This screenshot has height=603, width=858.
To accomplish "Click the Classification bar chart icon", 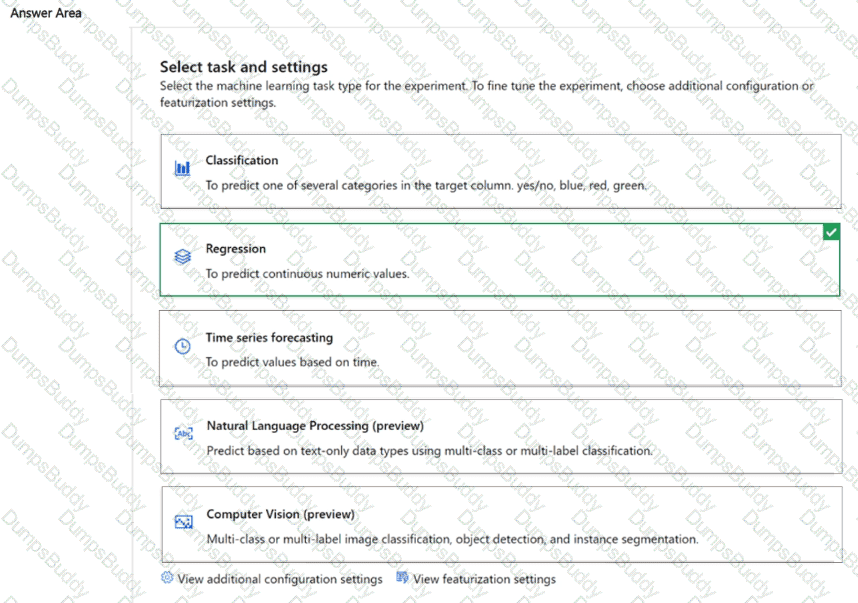I will [x=182, y=169].
